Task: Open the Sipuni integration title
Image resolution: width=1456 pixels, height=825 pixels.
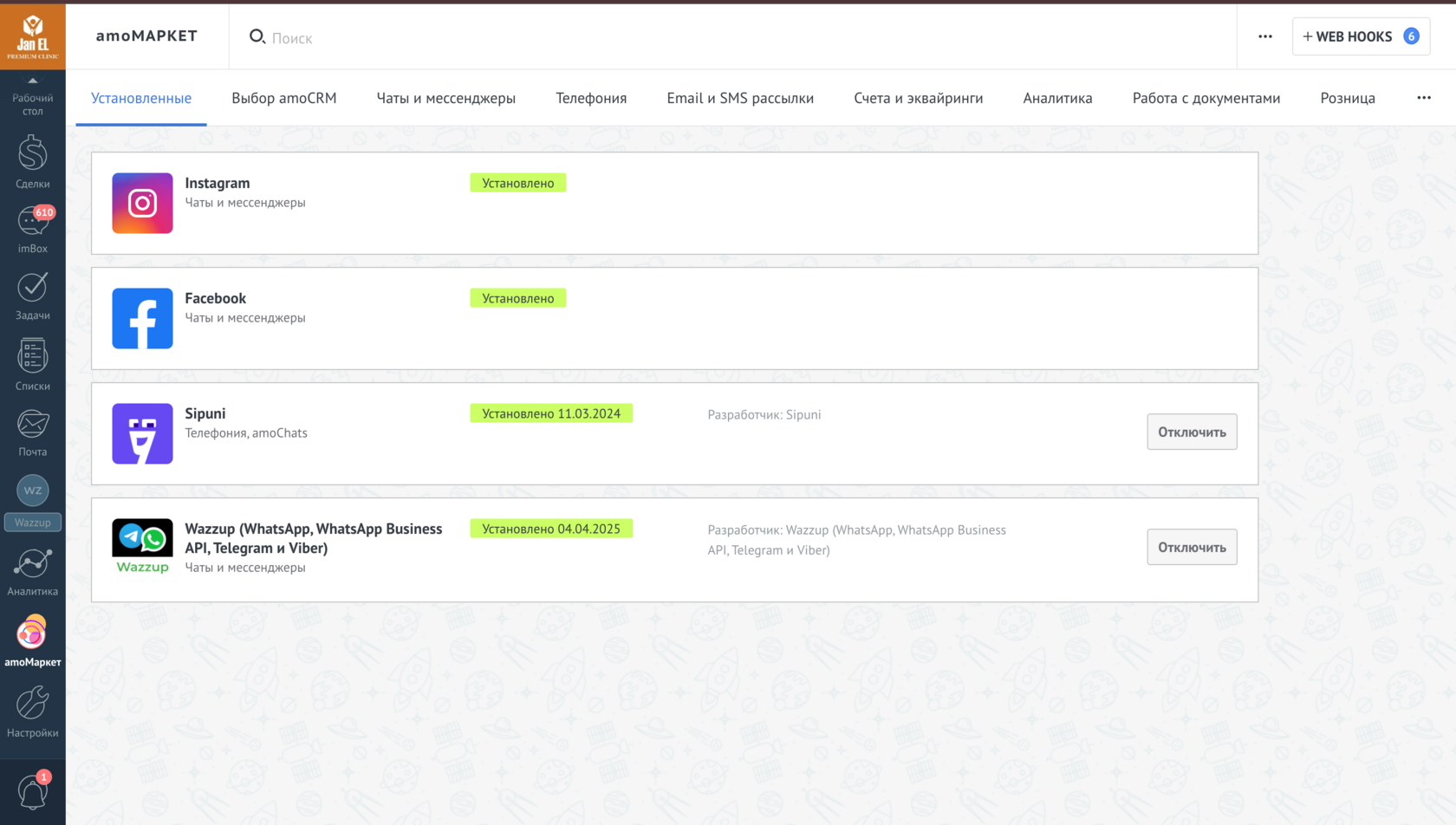Action: coord(205,413)
